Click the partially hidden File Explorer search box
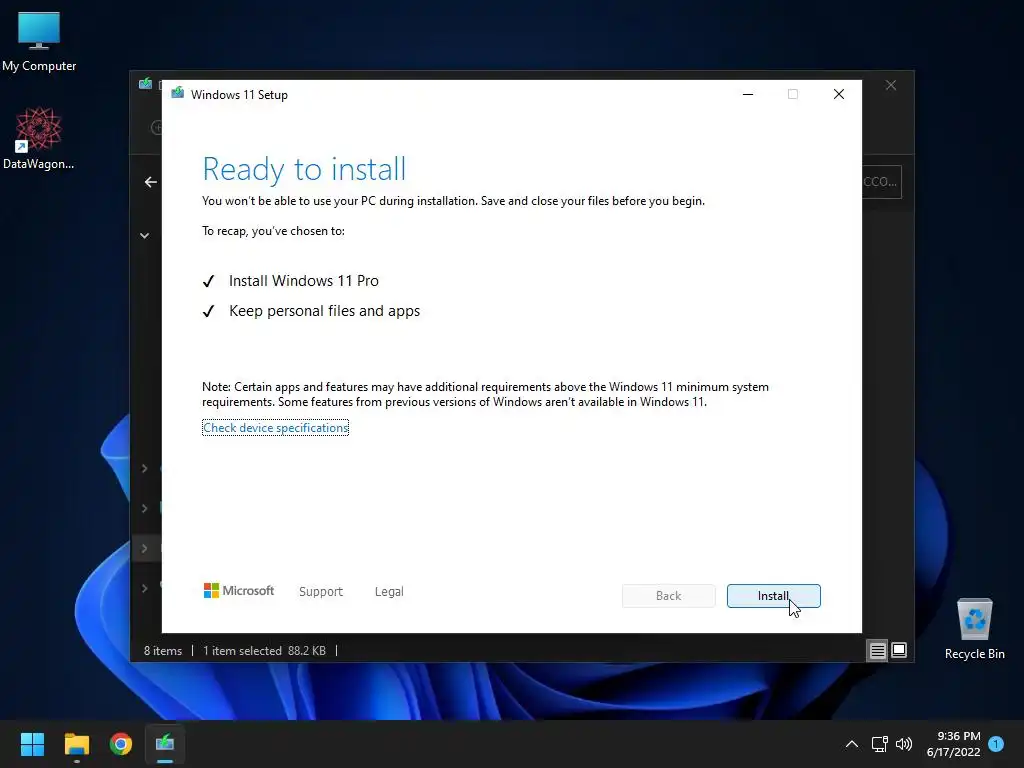The image size is (1024, 768). pyautogui.click(x=882, y=182)
